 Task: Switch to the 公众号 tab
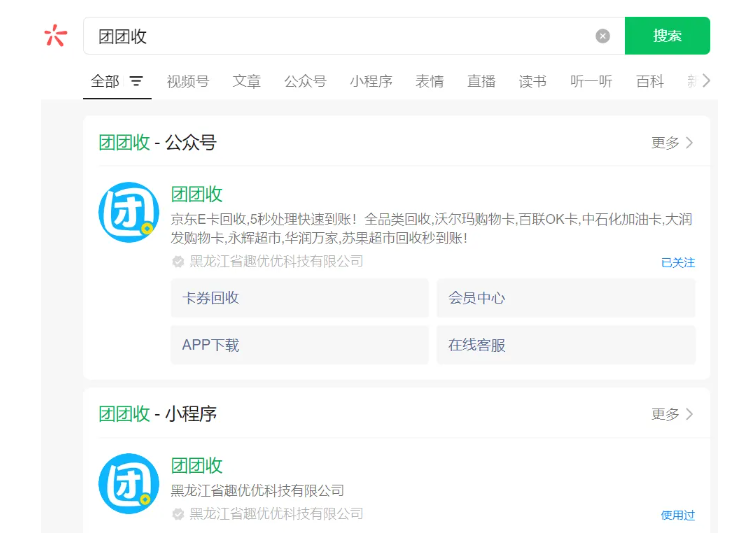click(305, 81)
